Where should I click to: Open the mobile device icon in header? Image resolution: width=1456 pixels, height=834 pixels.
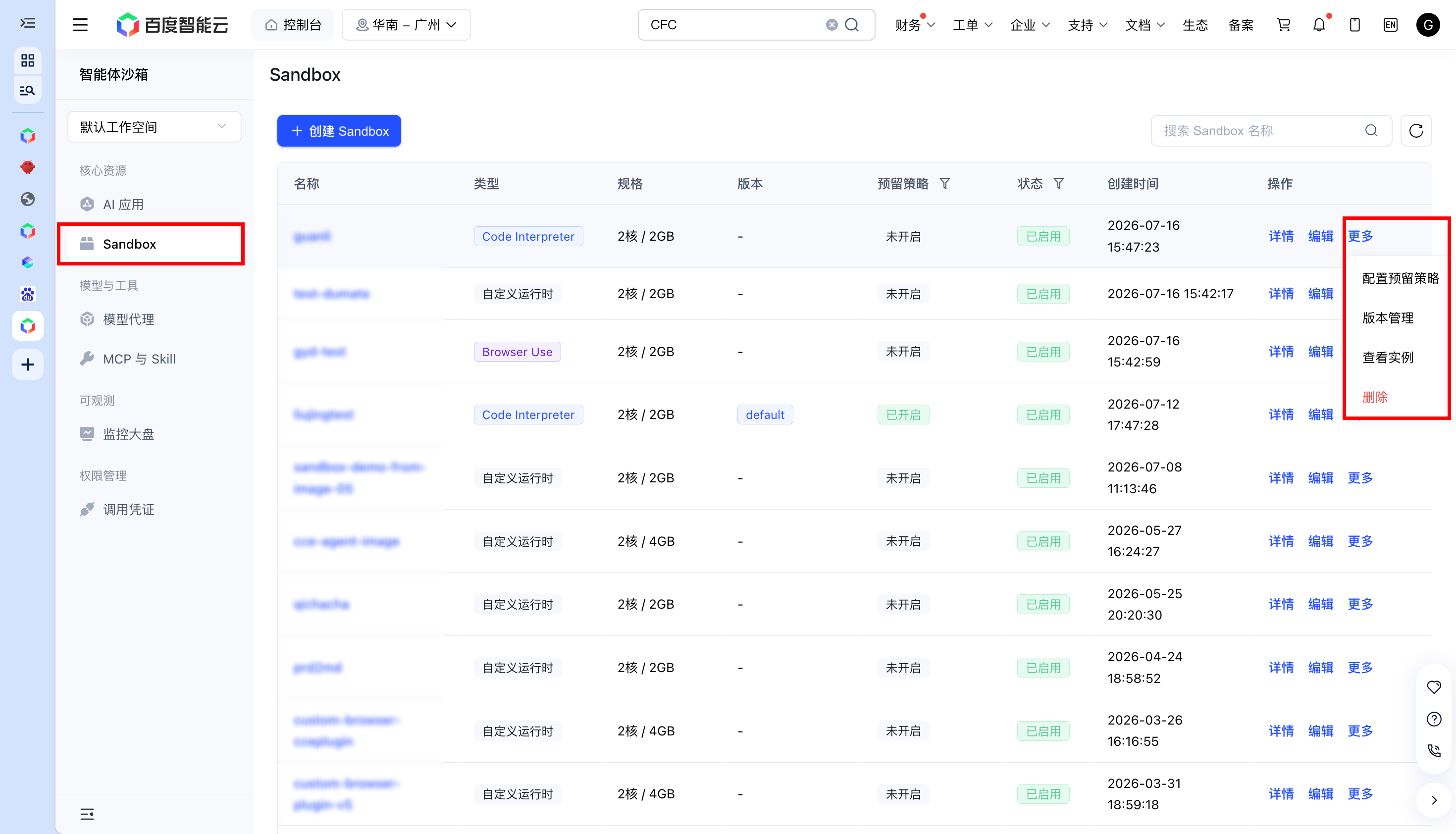click(1354, 25)
